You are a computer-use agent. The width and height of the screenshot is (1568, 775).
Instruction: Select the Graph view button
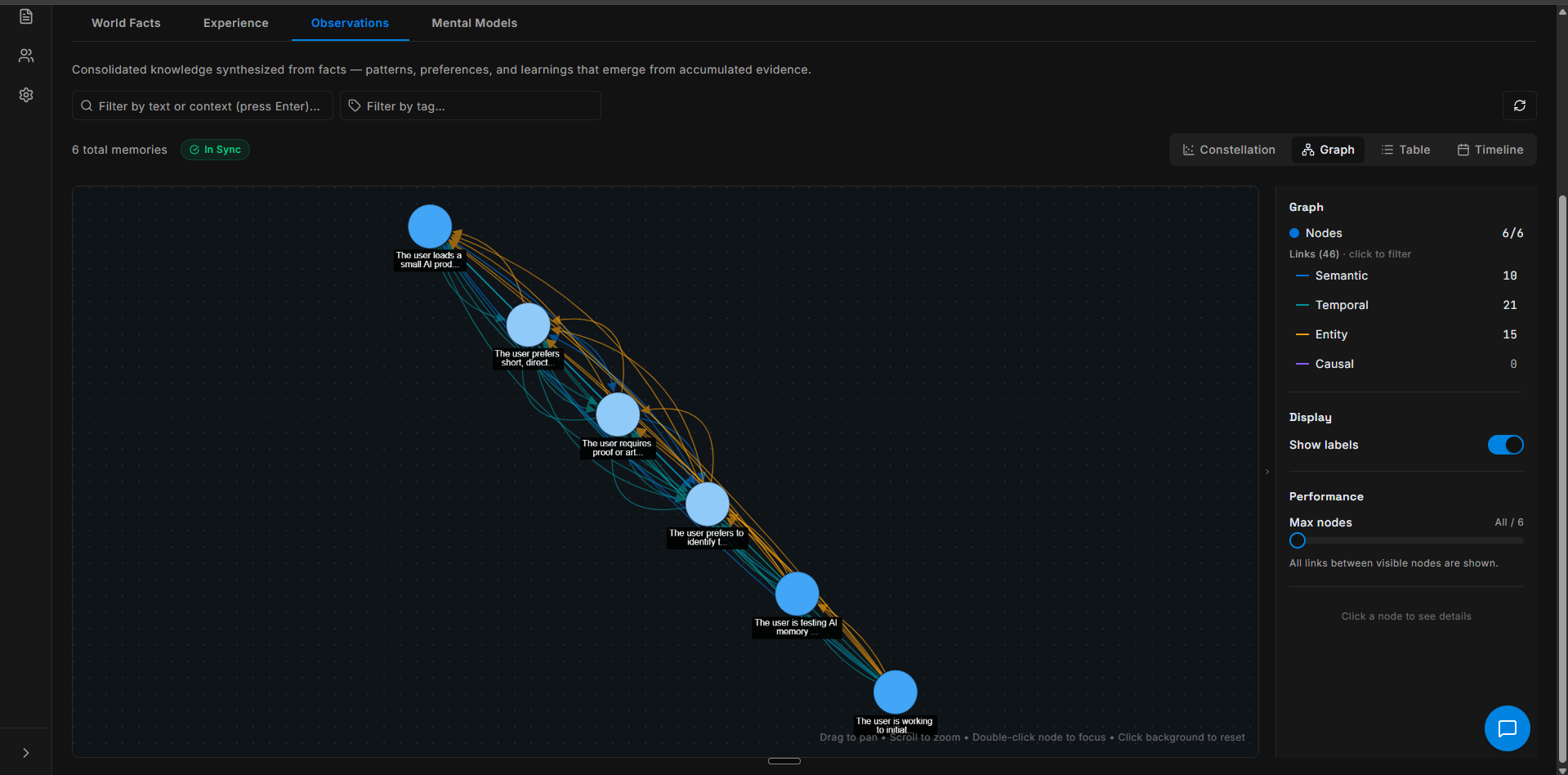(x=1328, y=150)
